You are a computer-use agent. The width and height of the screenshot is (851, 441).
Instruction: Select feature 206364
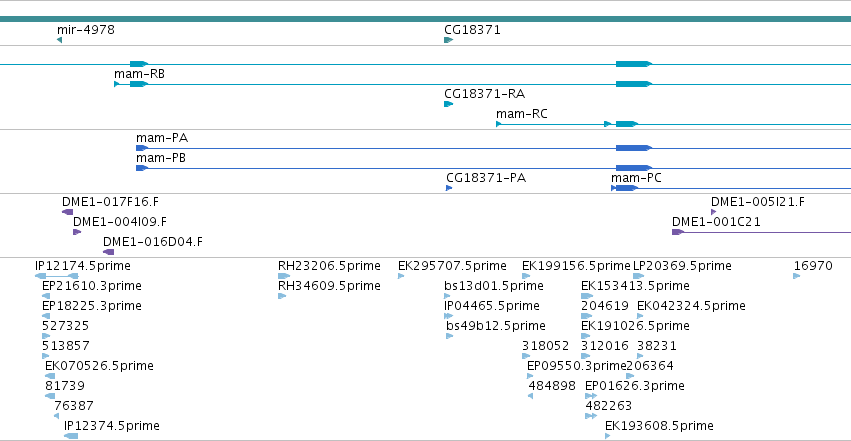point(650,366)
